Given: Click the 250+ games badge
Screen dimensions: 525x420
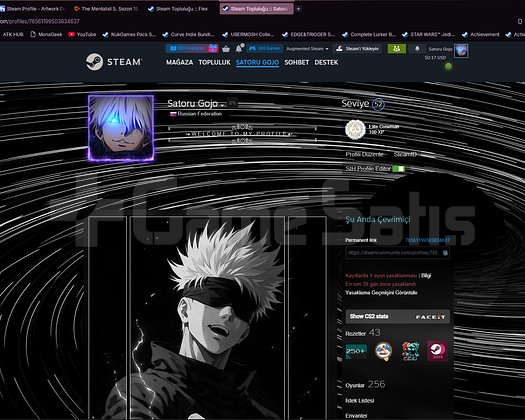Looking at the screenshot, I should (x=356, y=351).
